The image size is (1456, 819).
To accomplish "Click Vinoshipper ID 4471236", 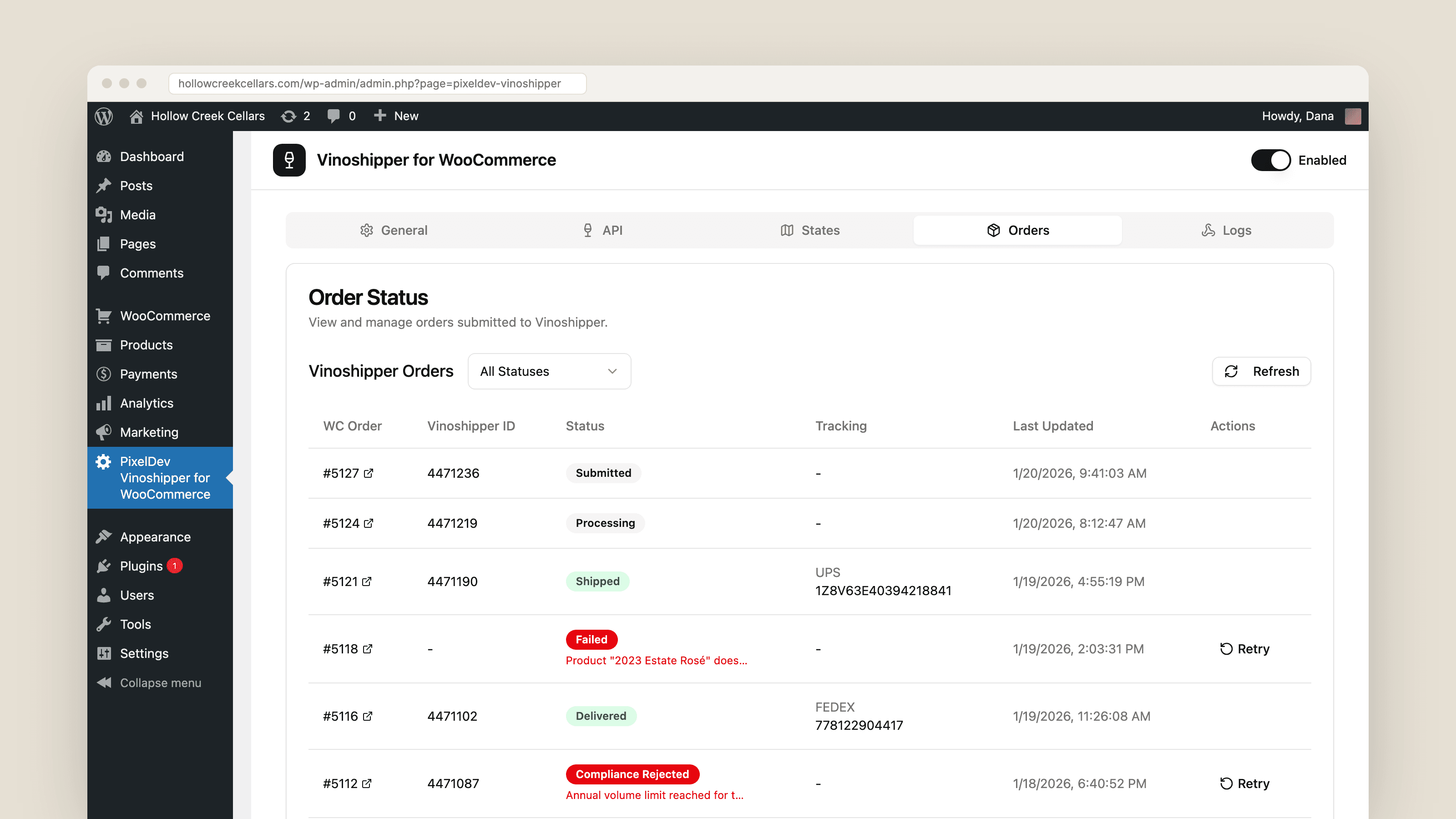I will [x=453, y=473].
